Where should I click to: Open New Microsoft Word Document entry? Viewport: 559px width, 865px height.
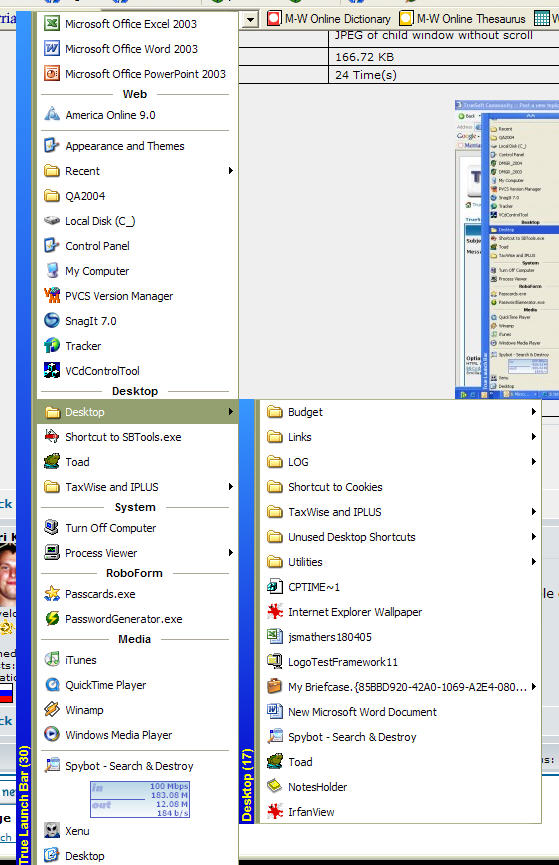pos(401,712)
